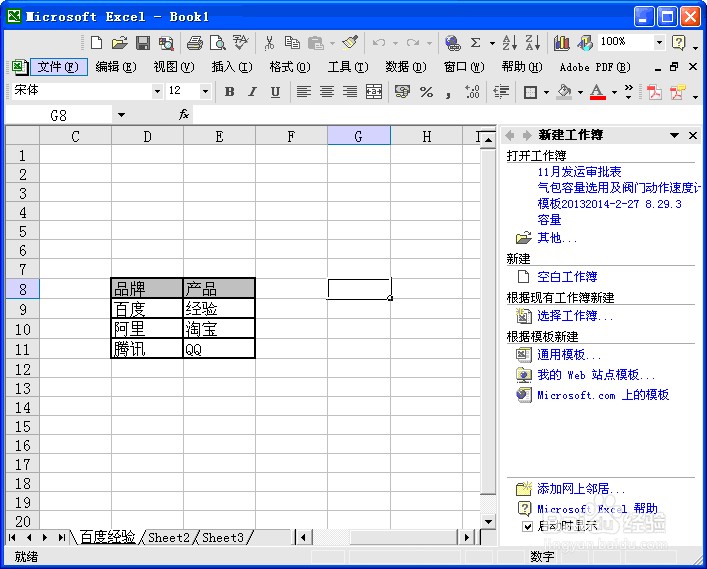
Task: Click the 通用模板 link
Action: click(569, 355)
